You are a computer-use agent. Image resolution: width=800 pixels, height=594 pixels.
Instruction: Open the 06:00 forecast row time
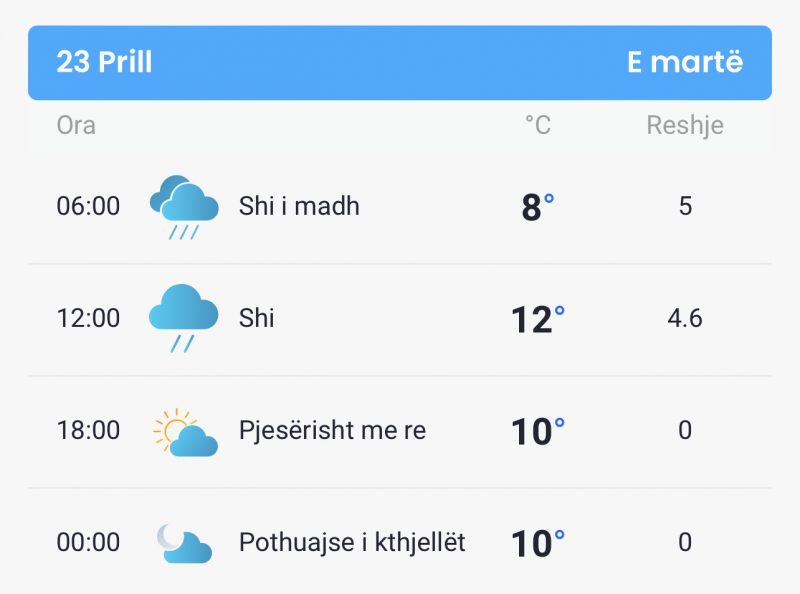pos(88,206)
